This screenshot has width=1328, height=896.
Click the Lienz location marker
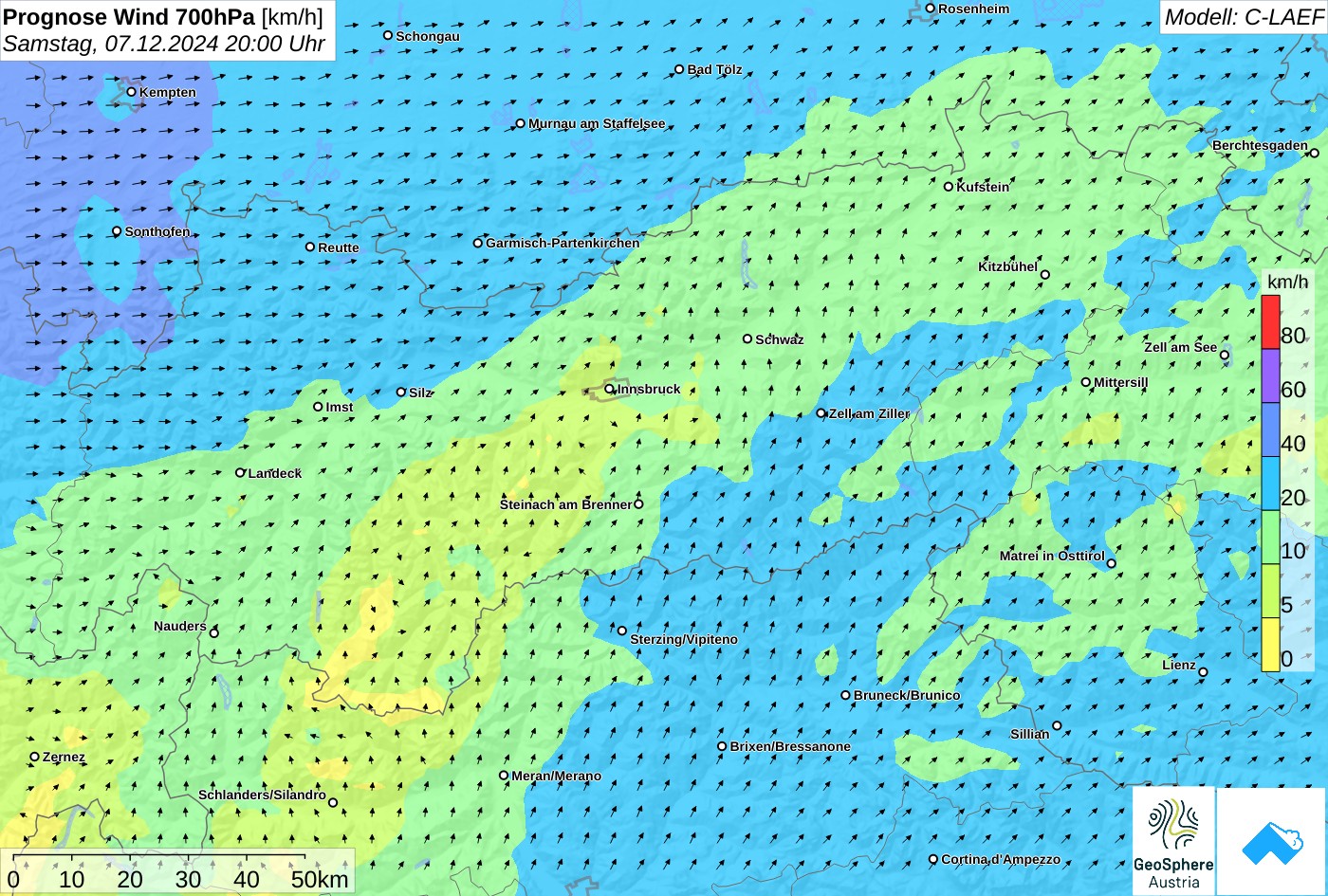1203,672
